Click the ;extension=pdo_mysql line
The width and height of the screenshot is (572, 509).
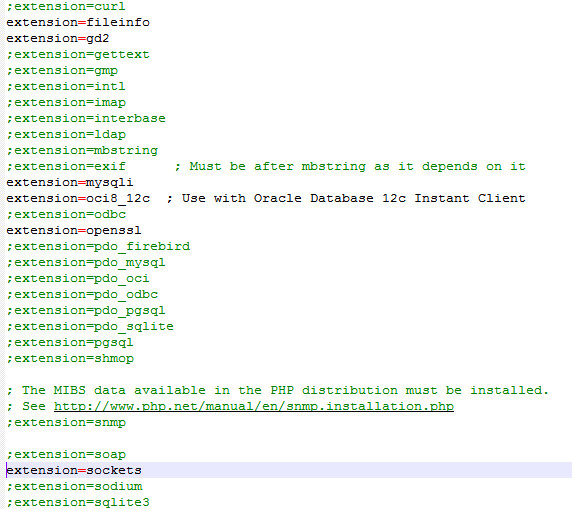point(86,263)
